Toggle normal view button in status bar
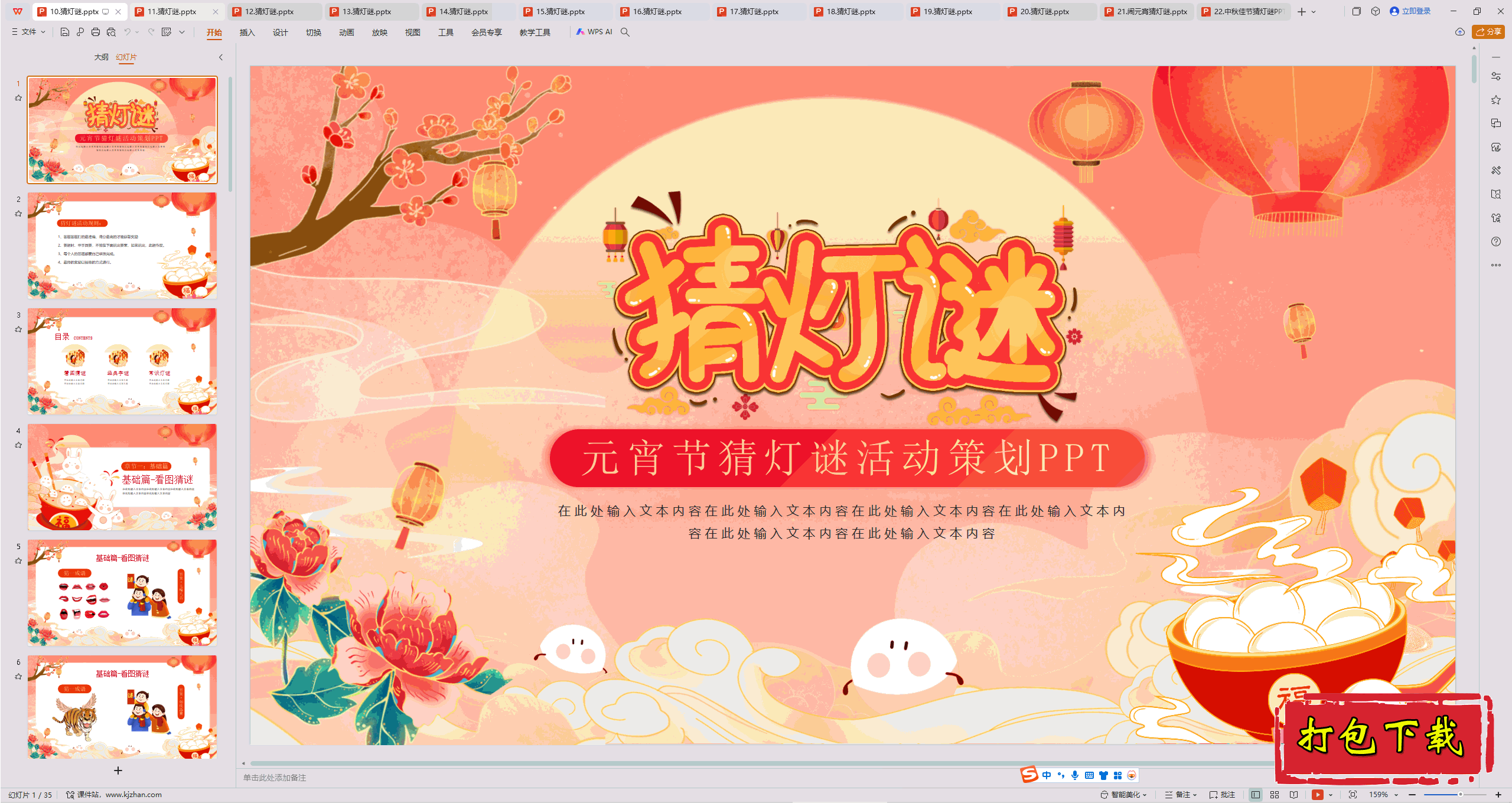Screen dimensions: 1512x803 (1256, 795)
